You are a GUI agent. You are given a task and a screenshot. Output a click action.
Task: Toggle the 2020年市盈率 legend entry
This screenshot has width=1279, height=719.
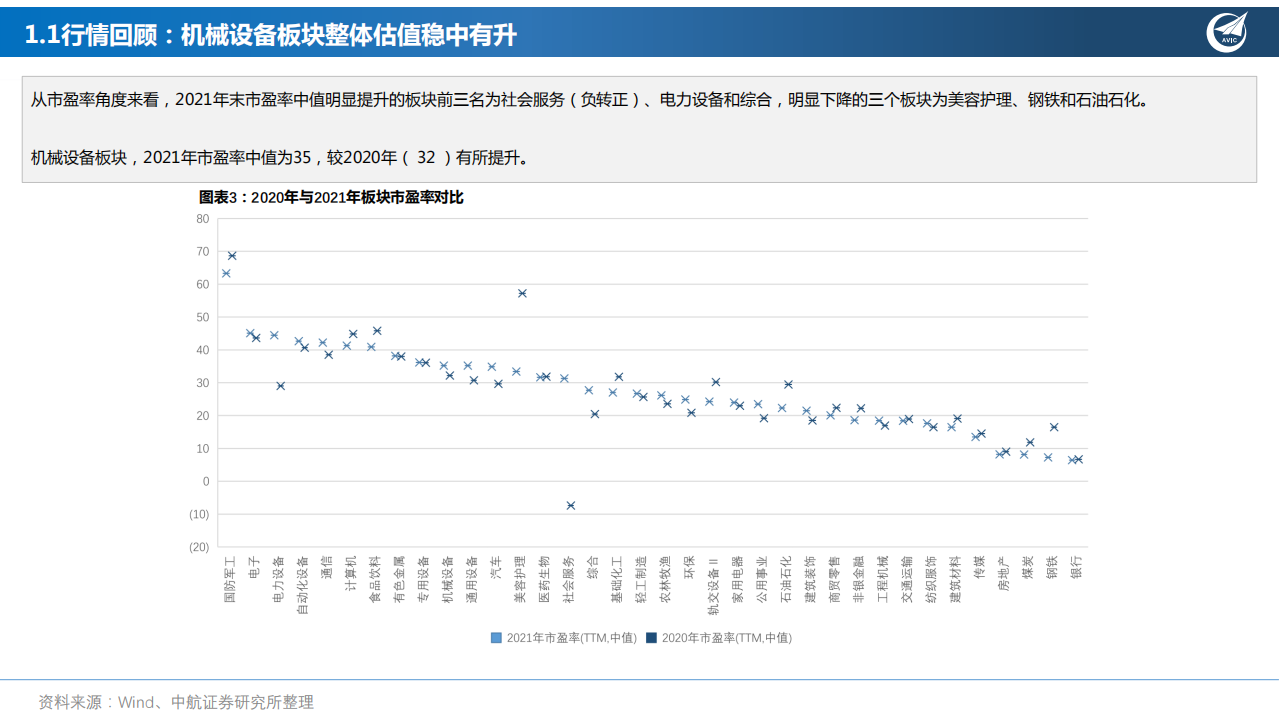click(x=730, y=637)
